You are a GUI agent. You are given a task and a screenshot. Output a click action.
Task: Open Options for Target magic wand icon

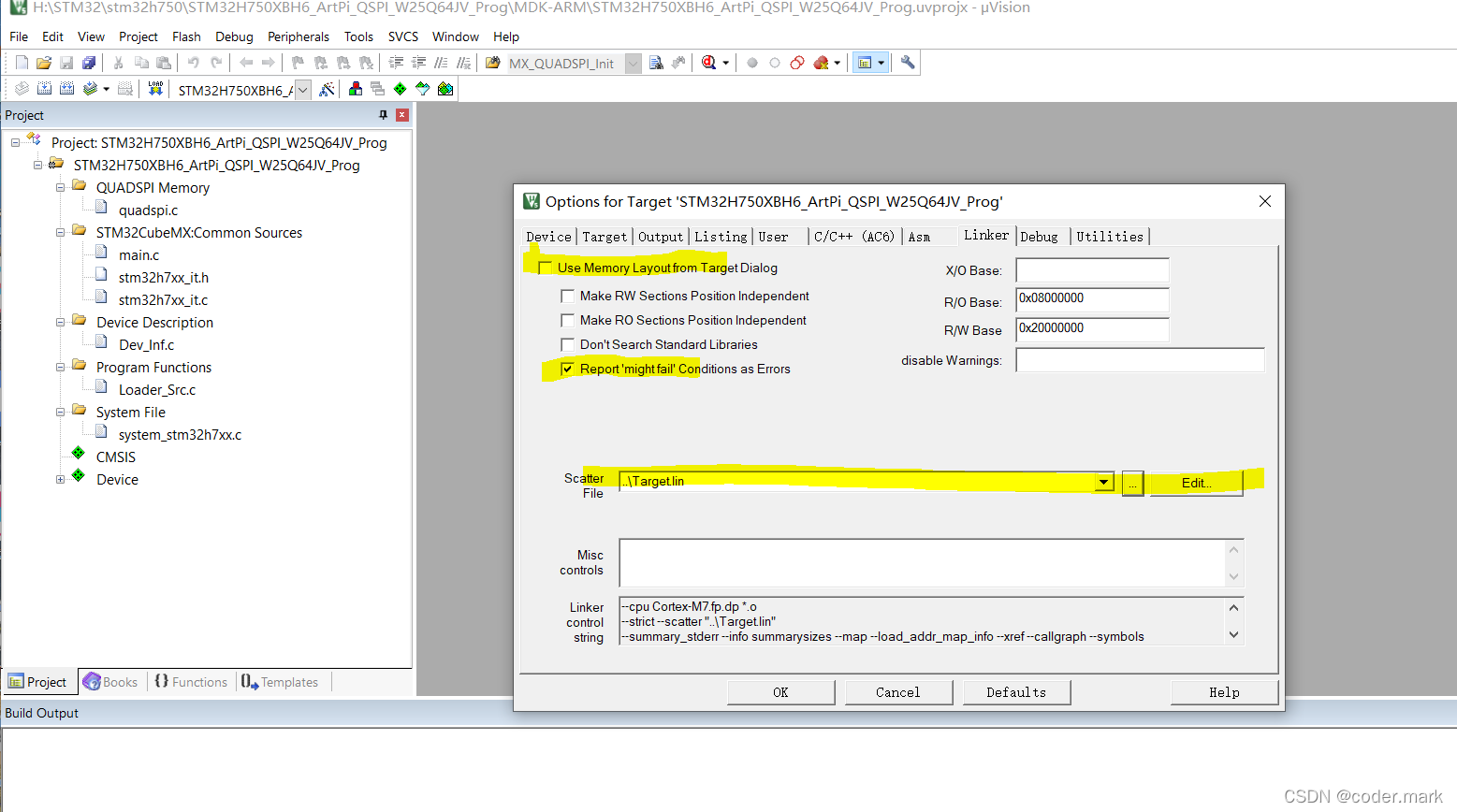click(x=327, y=90)
